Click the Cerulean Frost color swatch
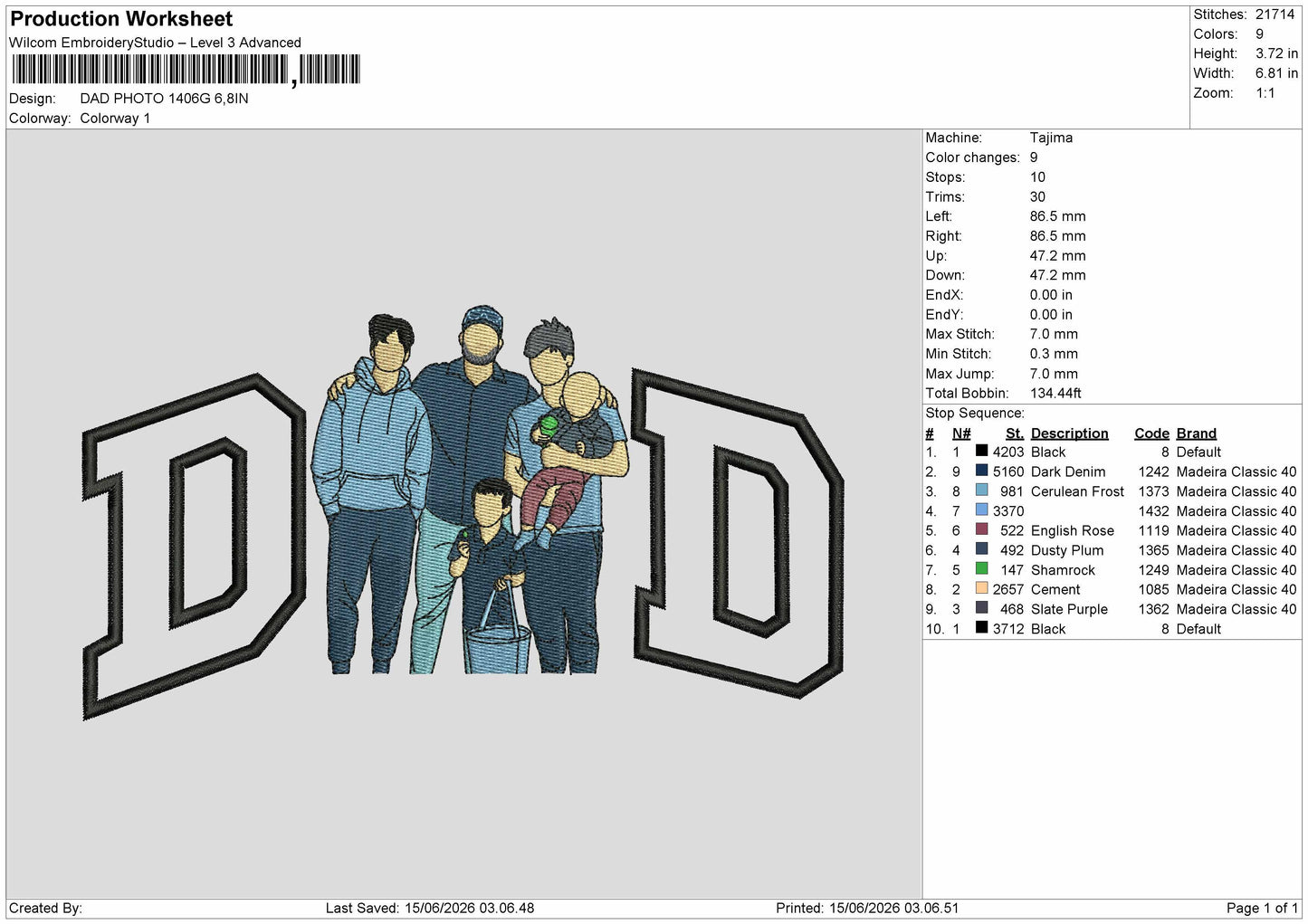The height and width of the screenshot is (924, 1308). pos(981,491)
